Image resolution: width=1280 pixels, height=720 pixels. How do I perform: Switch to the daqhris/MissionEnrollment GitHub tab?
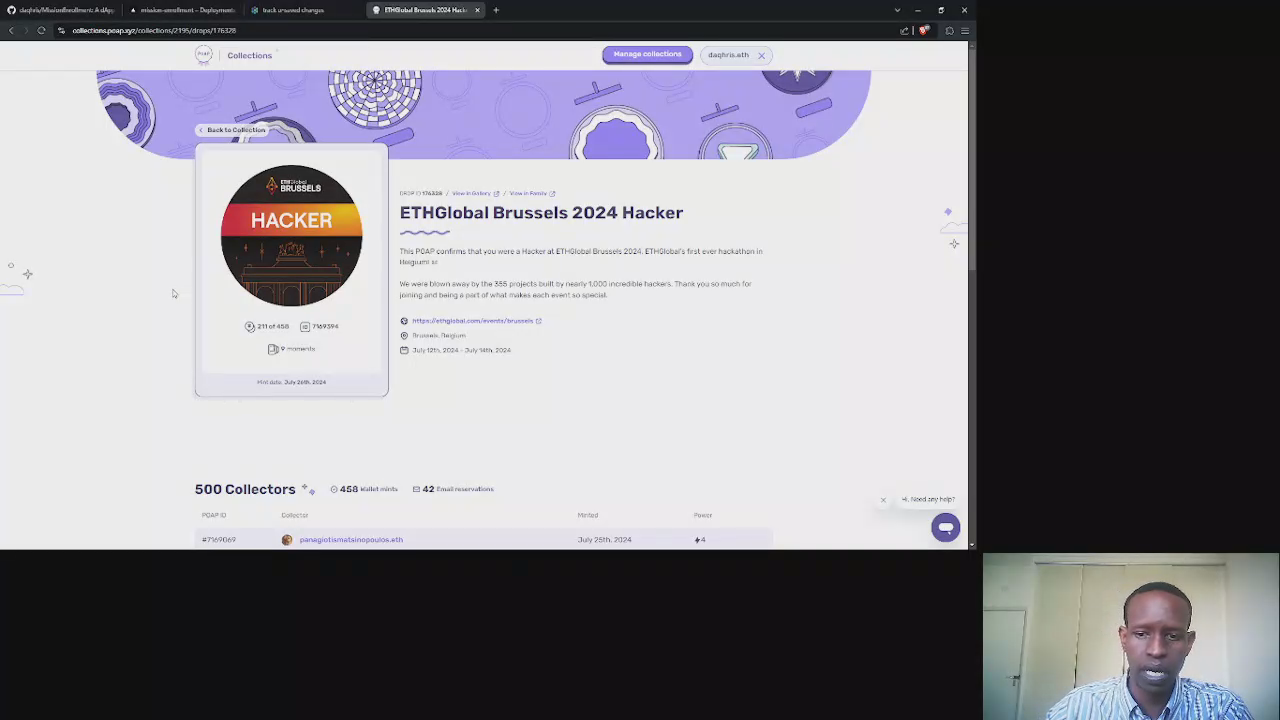(x=60, y=10)
